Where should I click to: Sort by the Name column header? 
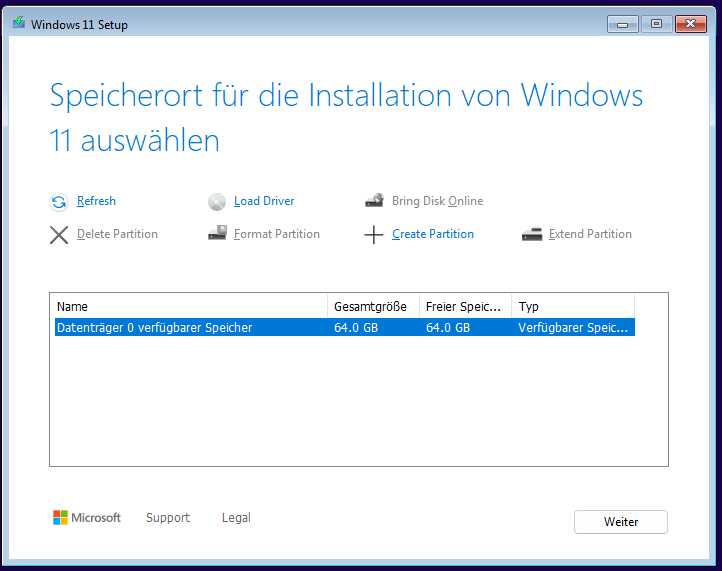191,307
